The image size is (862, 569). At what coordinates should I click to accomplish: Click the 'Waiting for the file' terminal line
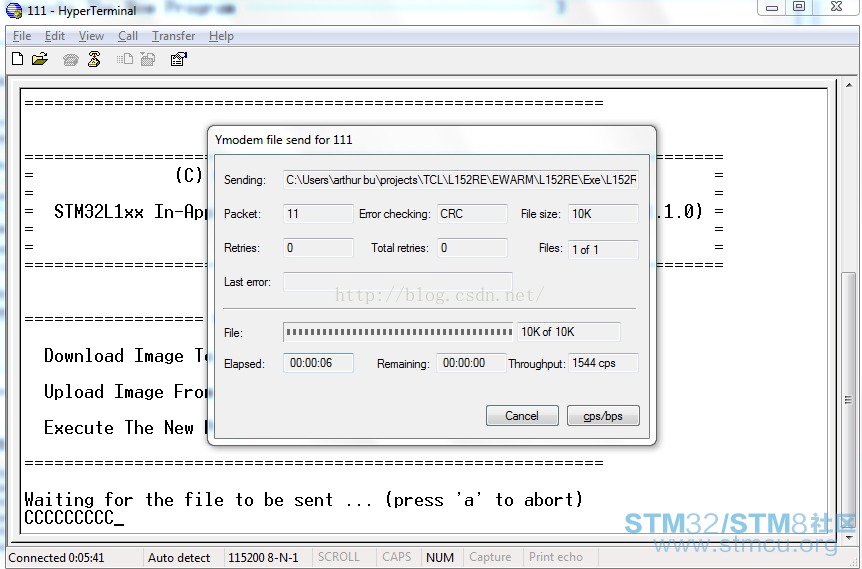tap(303, 500)
